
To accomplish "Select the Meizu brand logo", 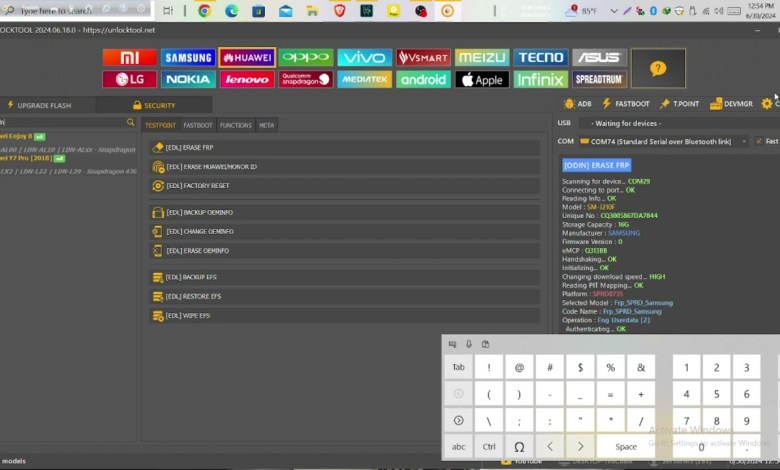I will click(x=482, y=58).
